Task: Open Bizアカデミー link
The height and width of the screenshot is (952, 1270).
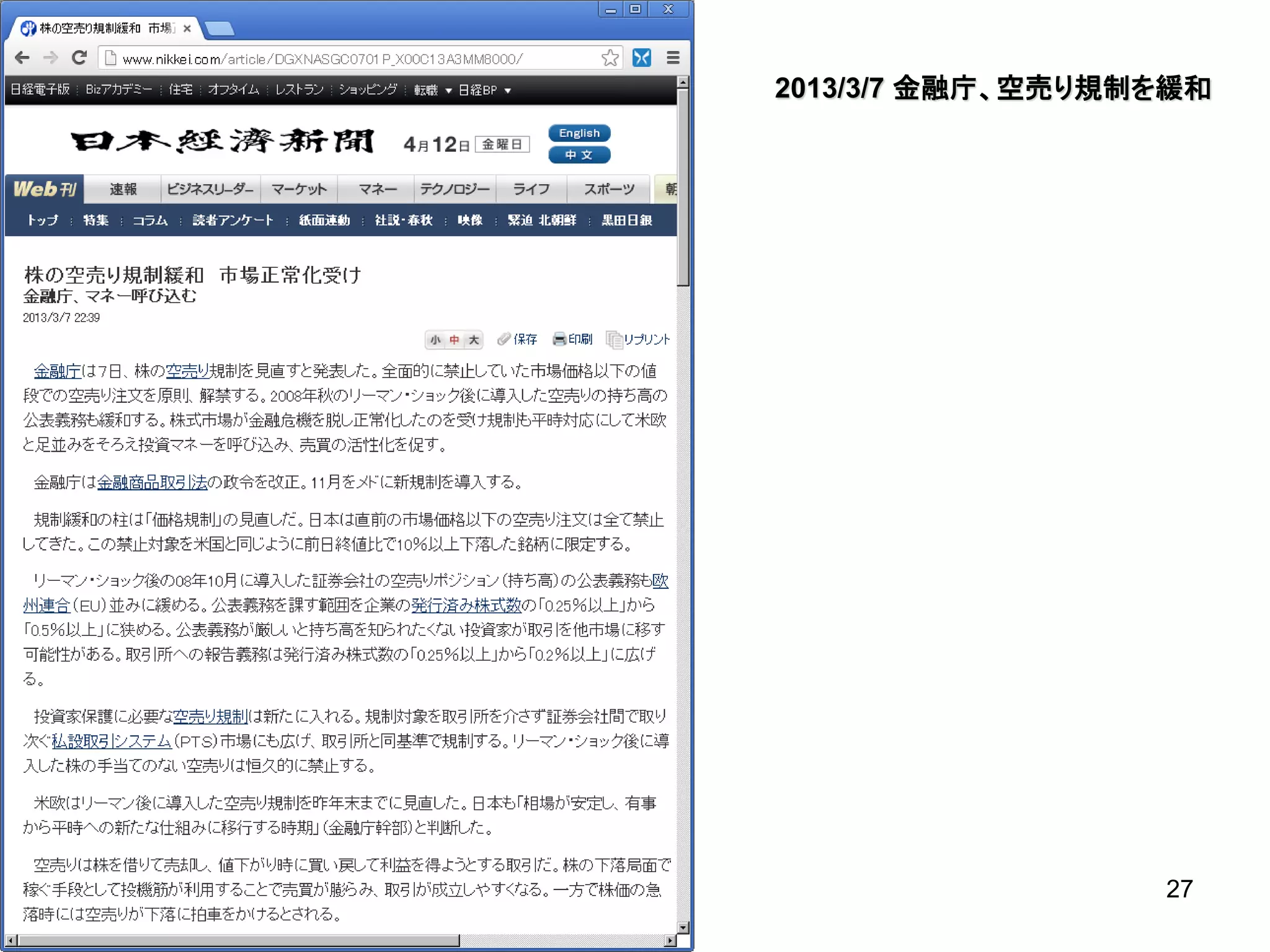Action: click(x=118, y=90)
